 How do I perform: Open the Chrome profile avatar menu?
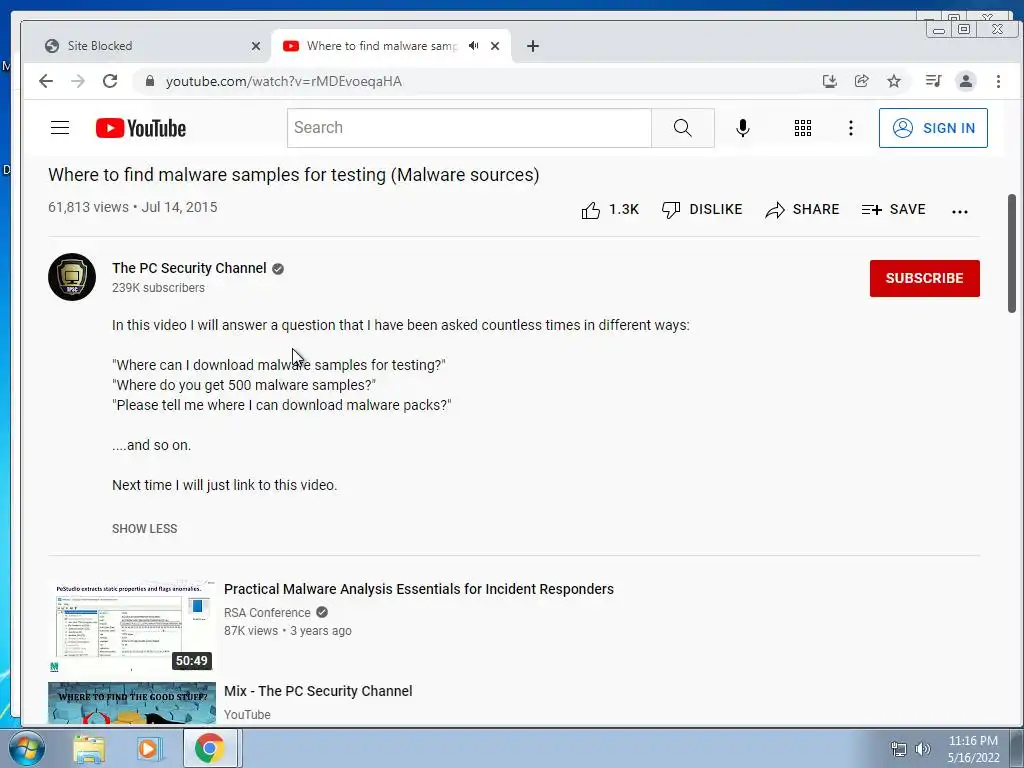pyautogui.click(x=965, y=81)
